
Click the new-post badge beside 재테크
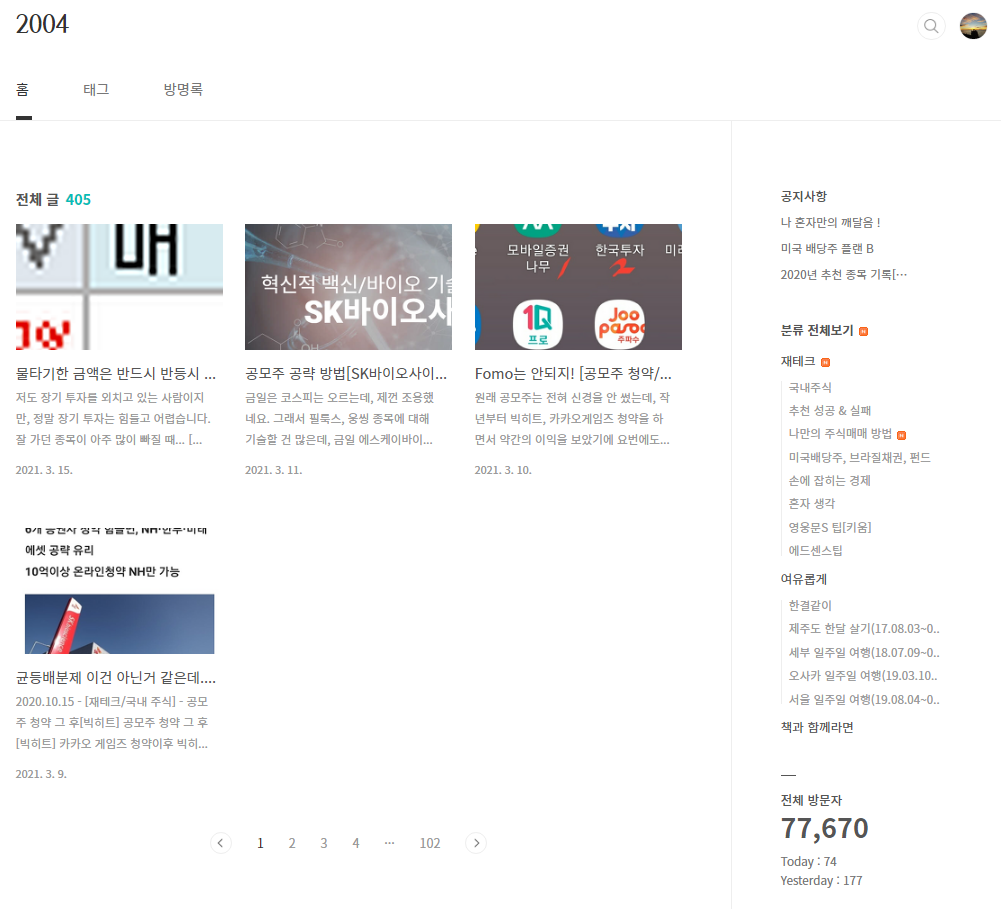[825, 363]
